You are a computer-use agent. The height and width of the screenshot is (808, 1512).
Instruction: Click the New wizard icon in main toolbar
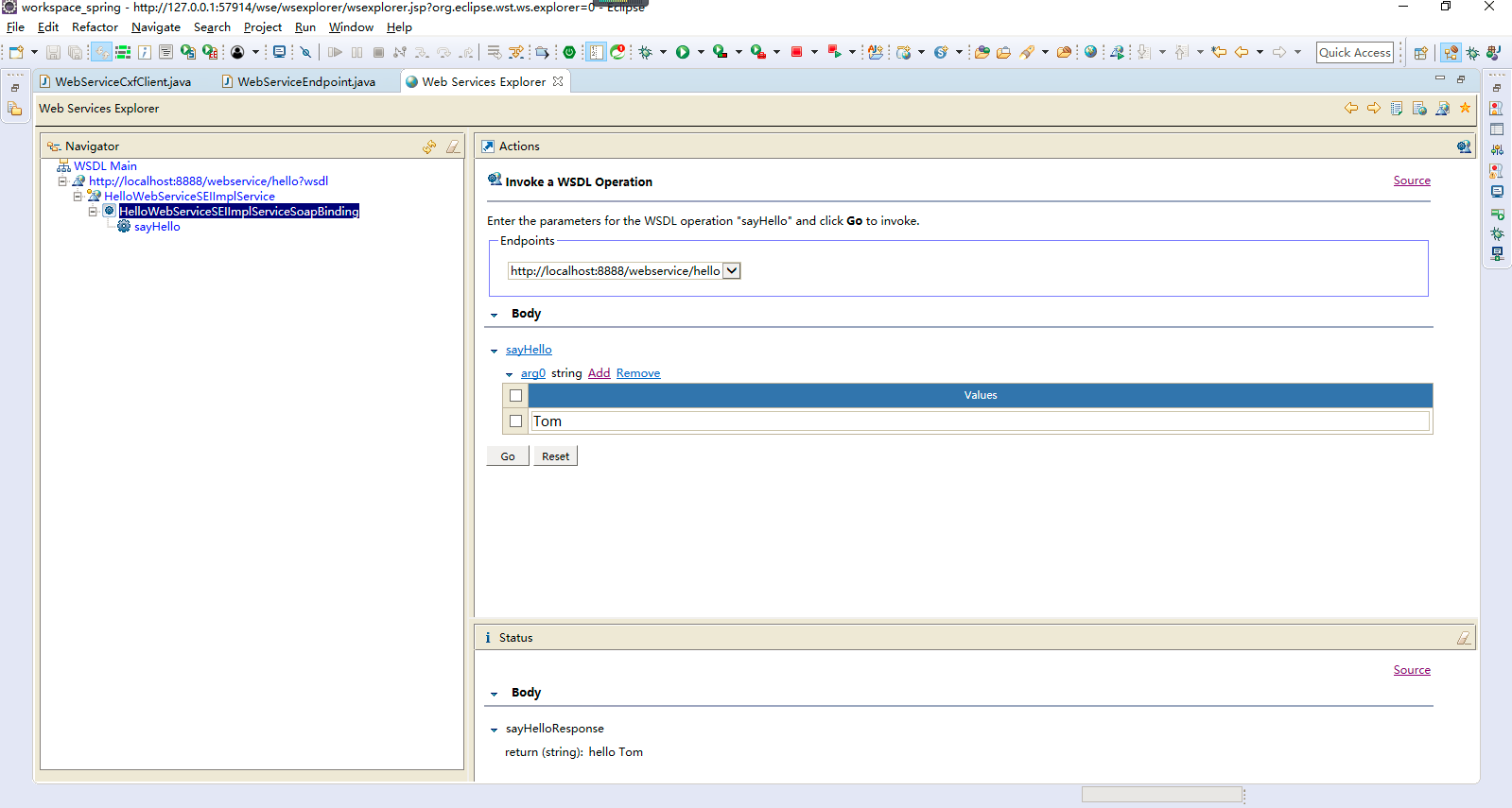(x=16, y=52)
